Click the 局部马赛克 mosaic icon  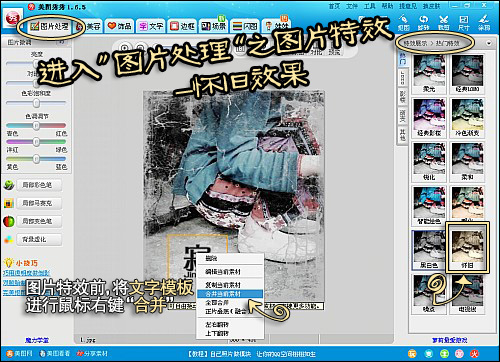pyautogui.click(x=9, y=203)
